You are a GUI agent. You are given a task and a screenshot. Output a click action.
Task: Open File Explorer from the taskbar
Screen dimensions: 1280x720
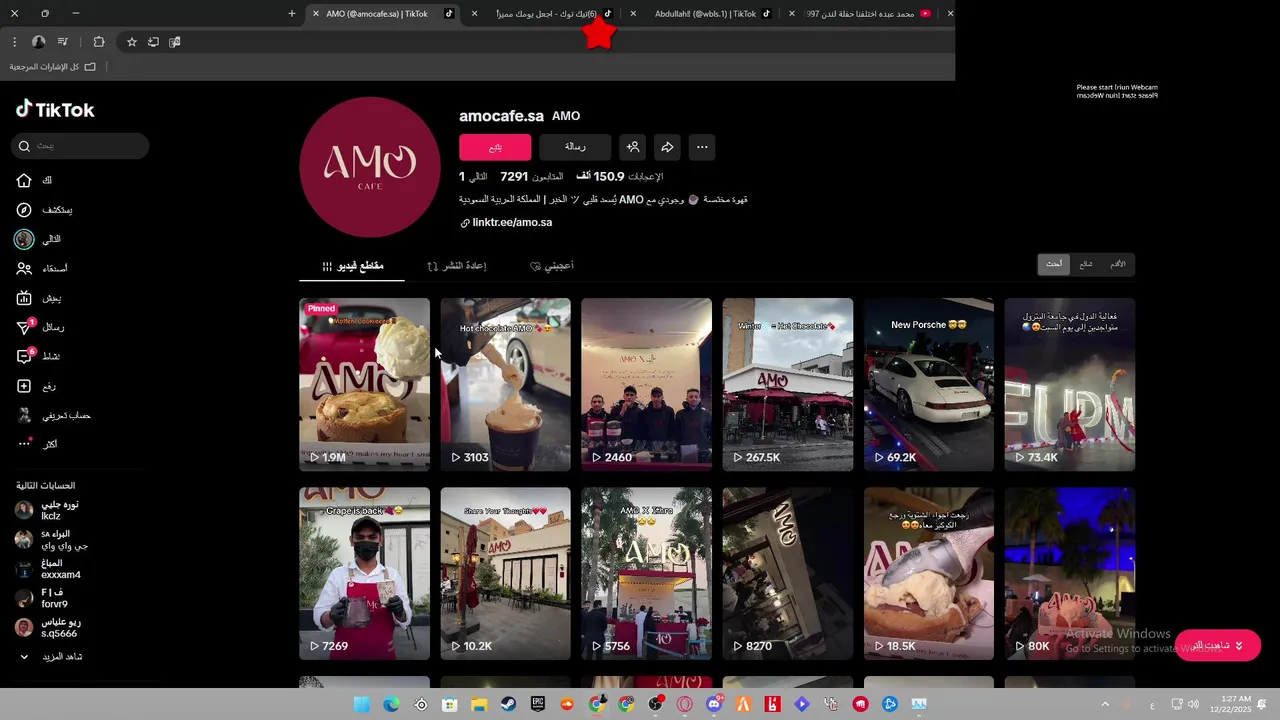(x=479, y=704)
